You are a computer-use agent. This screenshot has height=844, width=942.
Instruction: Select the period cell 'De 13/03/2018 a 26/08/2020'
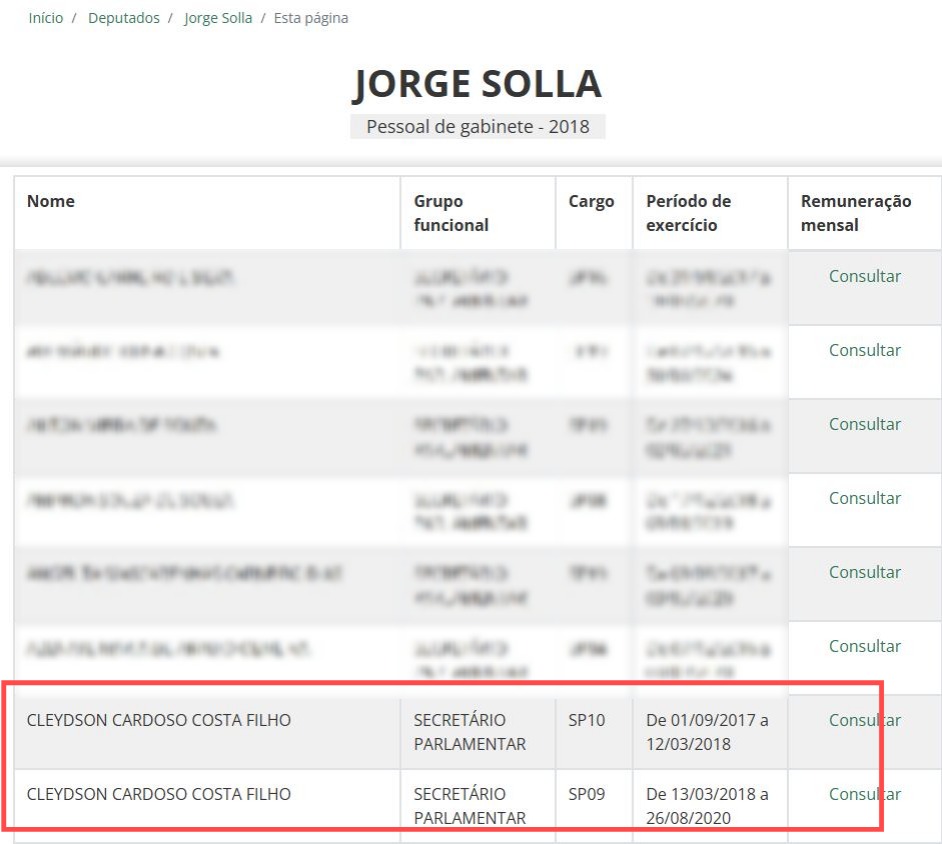707,806
